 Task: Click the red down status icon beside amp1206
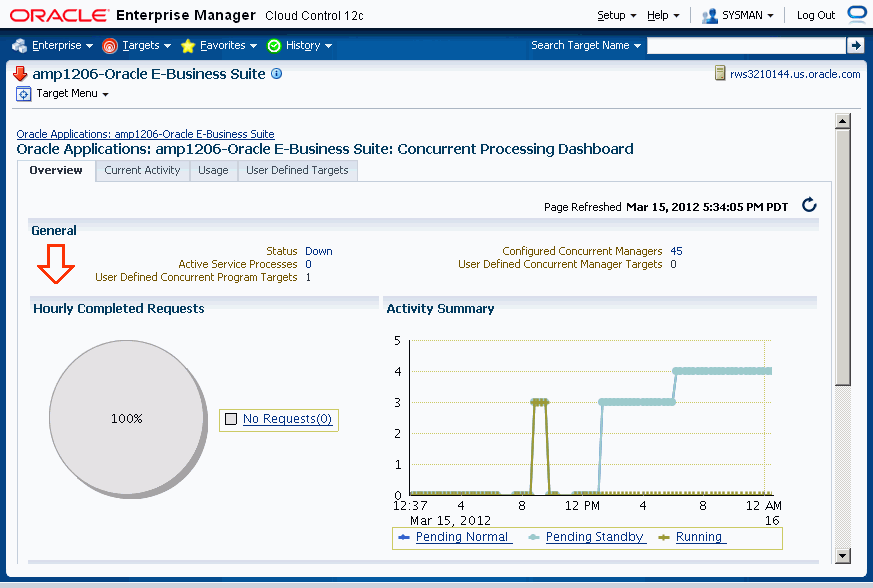coord(20,74)
